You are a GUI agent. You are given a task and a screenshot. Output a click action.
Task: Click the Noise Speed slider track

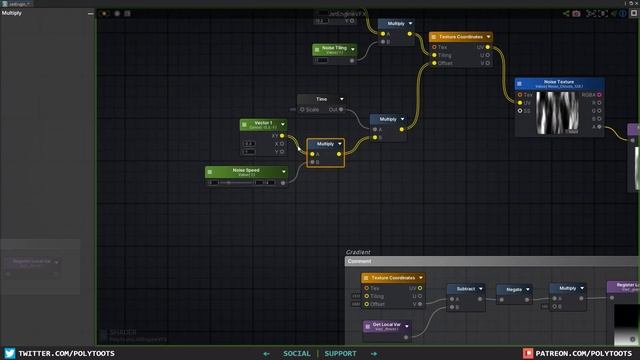pyautogui.click(x=236, y=183)
